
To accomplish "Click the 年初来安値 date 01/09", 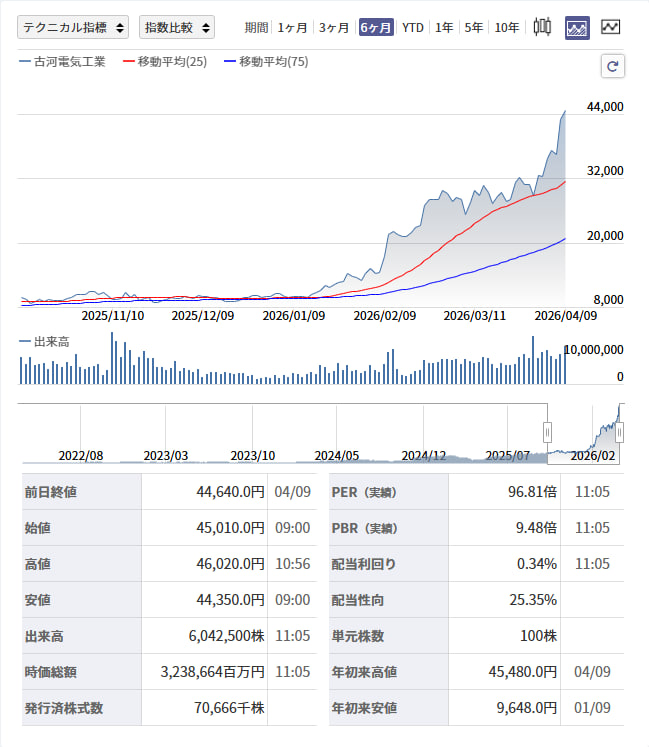I will pos(592,708).
